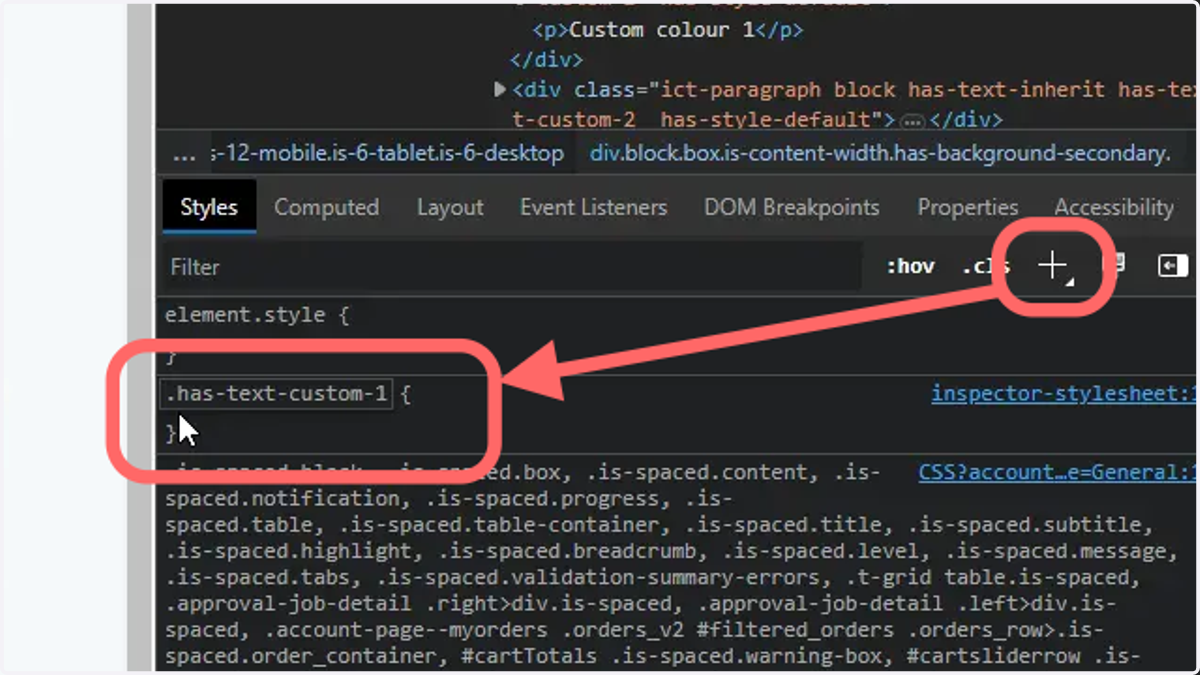Click the '.t-grid table.is-spaced' selector text
1200x675 pixels.
click(990, 577)
